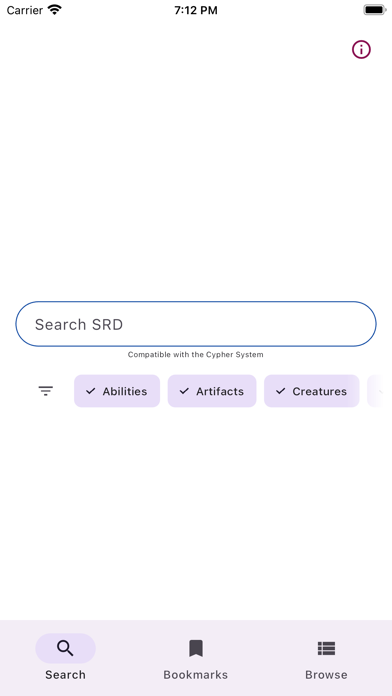Tap the Browse list icon
392x696 pixels.
point(326,649)
